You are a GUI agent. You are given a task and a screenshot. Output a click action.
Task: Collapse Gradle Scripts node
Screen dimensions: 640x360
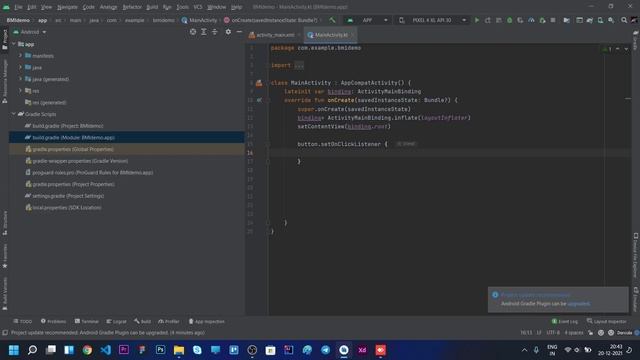(x=14, y=114)
